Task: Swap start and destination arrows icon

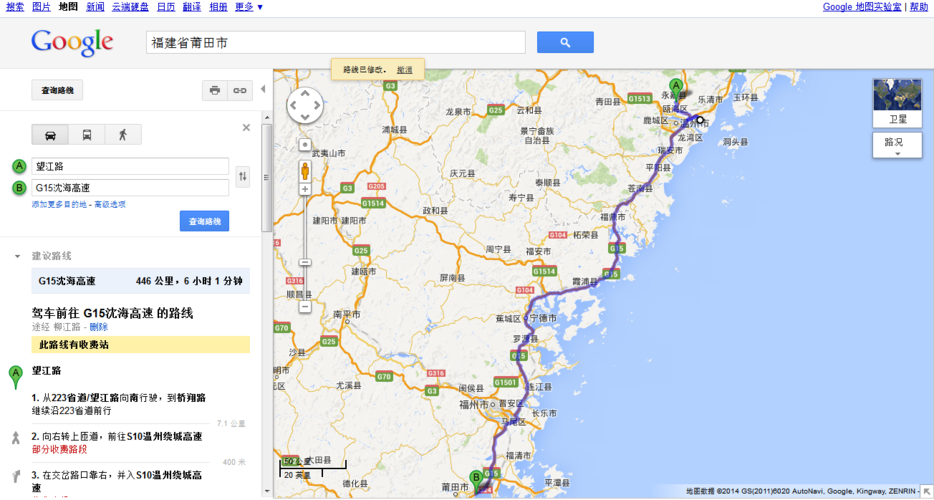Action: click(x=242, y=176)
